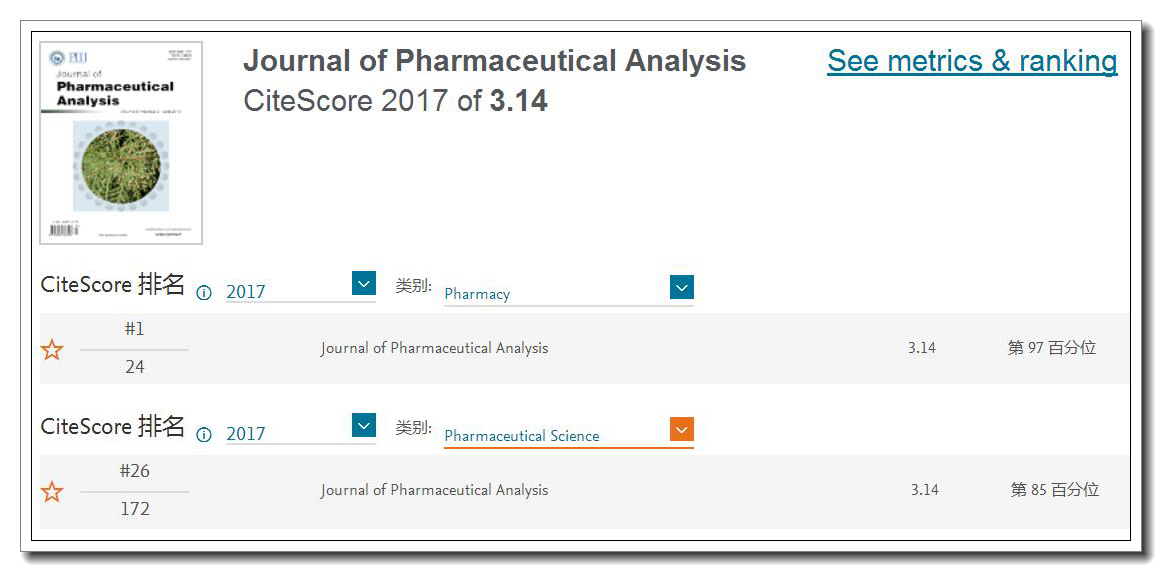
Task: Open journal name in rank #26 row
Action: (x=434, y=490)
